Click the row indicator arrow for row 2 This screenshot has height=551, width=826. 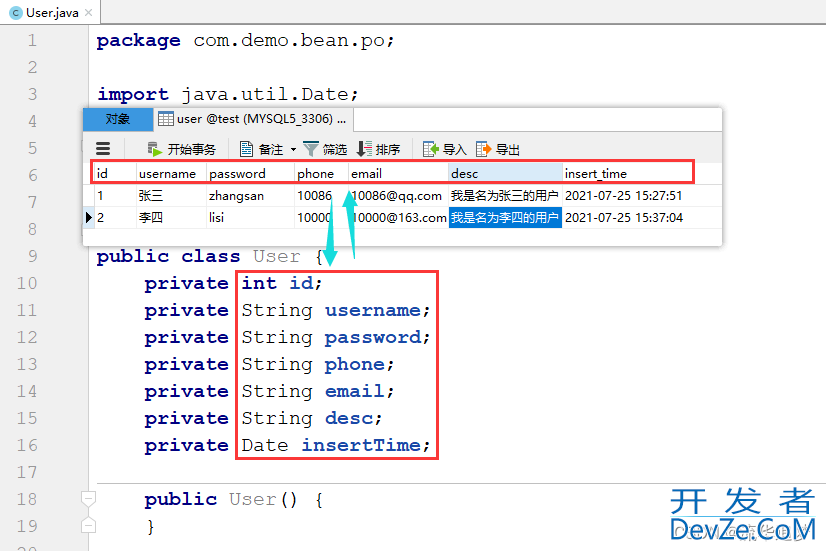click(x=88, y=217)
